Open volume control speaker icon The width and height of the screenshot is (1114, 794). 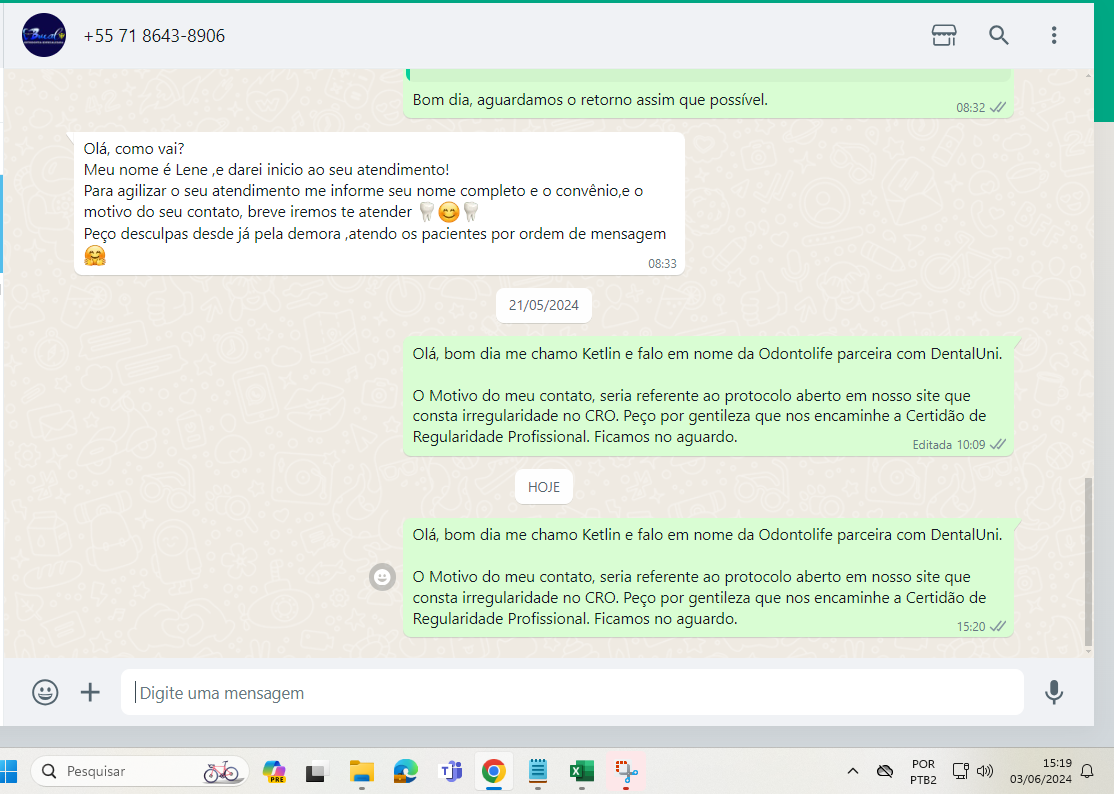coord(985,771)
